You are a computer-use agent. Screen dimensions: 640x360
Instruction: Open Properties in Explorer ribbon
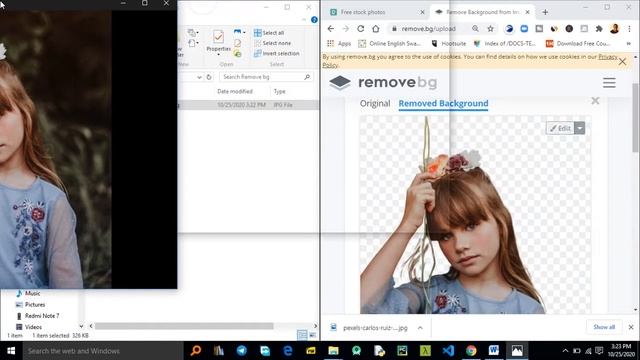(x=218, y=40)
